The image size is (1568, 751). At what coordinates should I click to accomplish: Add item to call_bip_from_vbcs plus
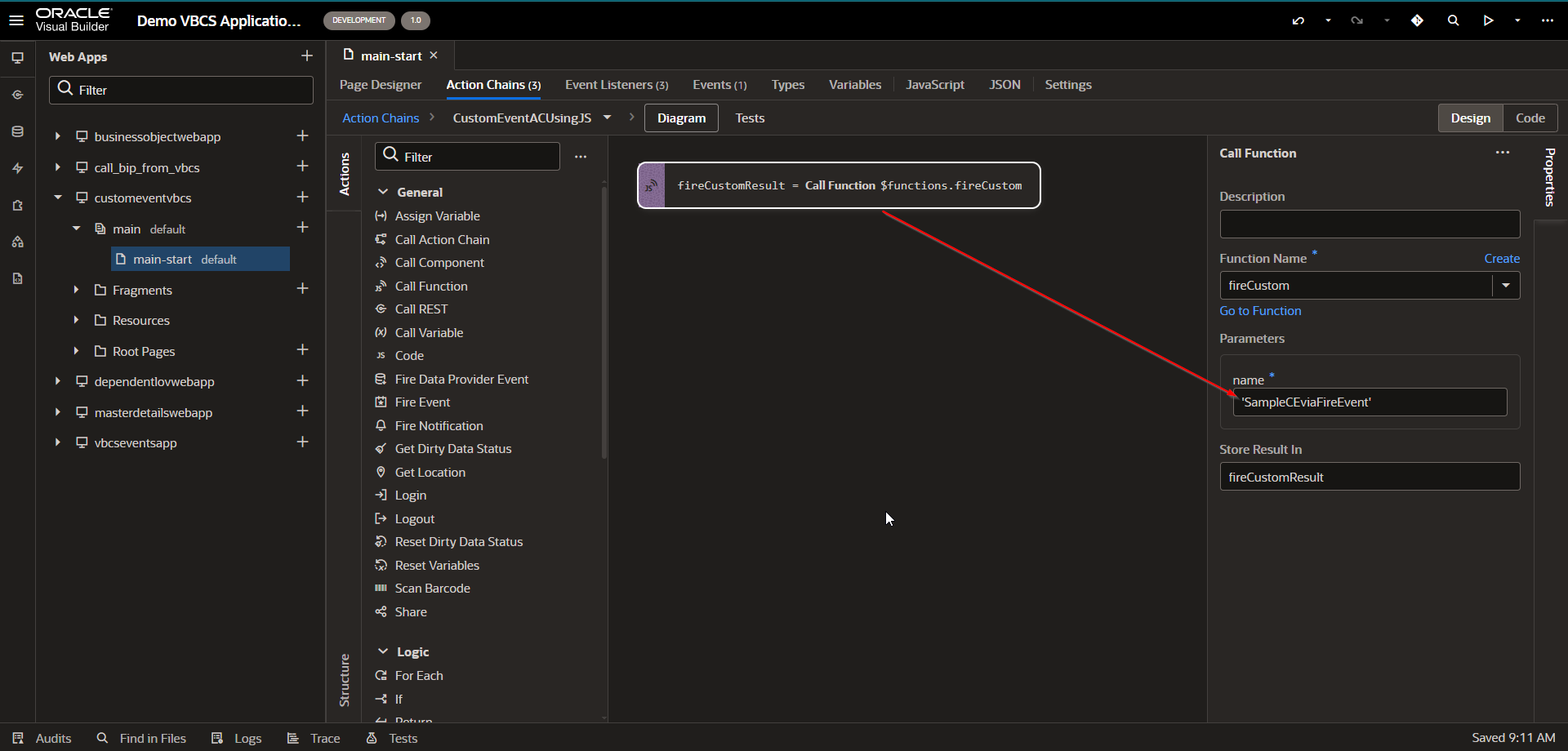point(302,166)
